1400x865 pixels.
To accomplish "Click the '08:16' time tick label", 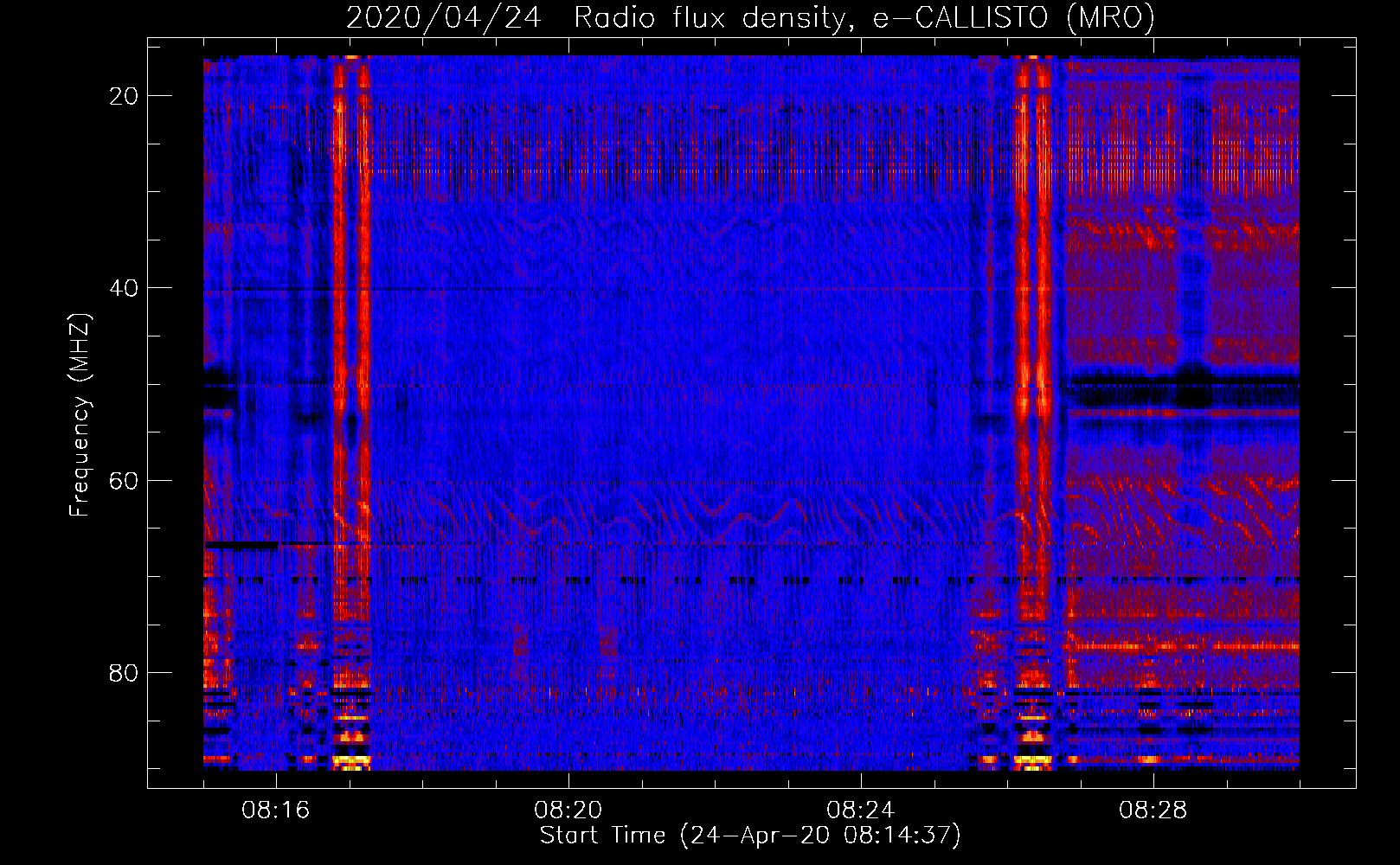I will point(276,811).
